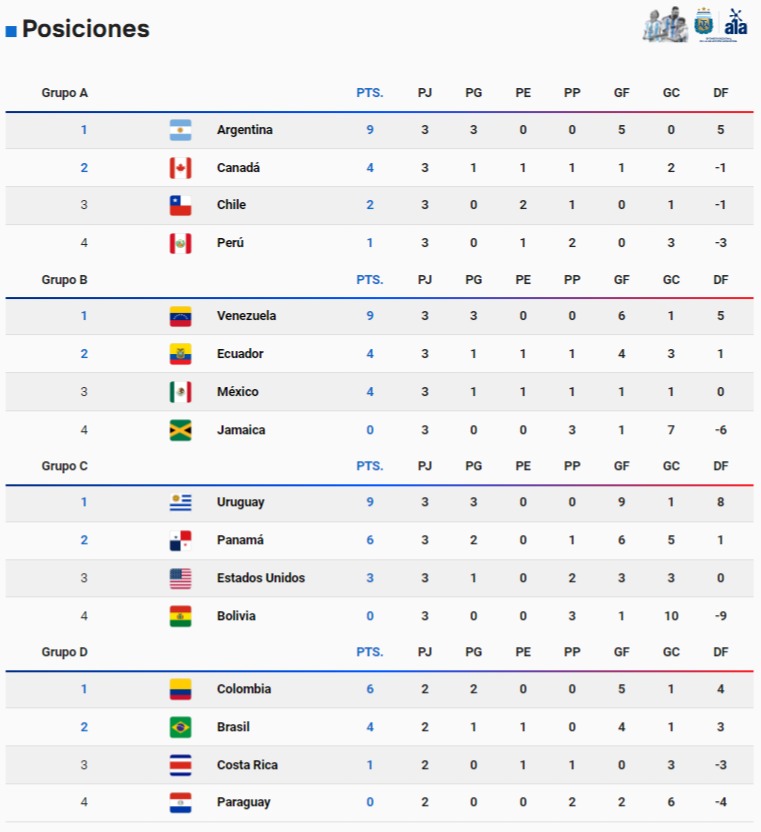
Task: Click the DF column header in Grupo C
Action: coord(721,466)
